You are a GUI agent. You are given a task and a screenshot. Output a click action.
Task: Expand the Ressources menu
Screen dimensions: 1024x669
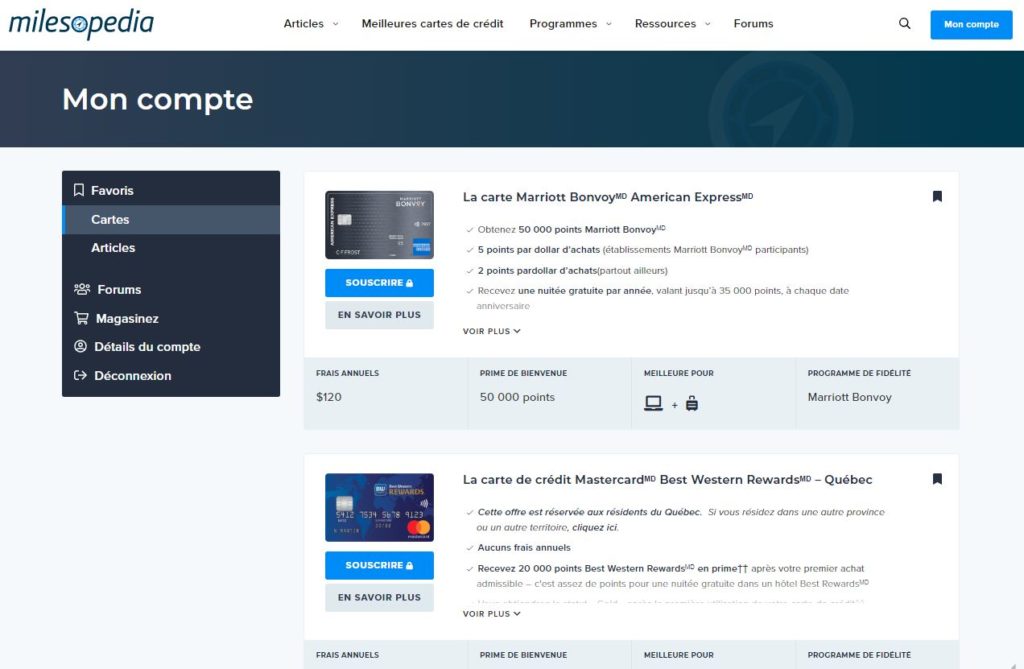pos(672,24)
